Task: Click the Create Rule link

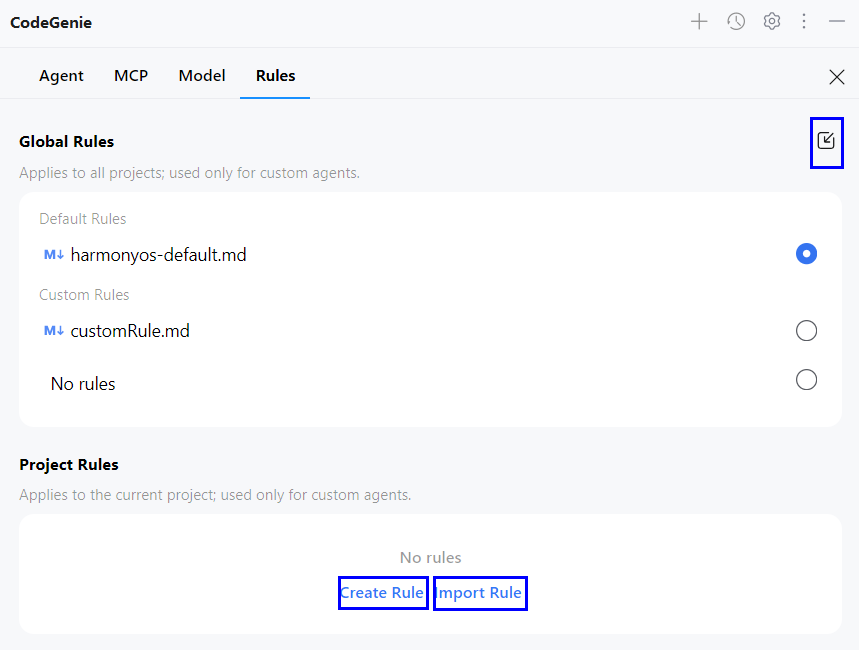Action: 382,593
